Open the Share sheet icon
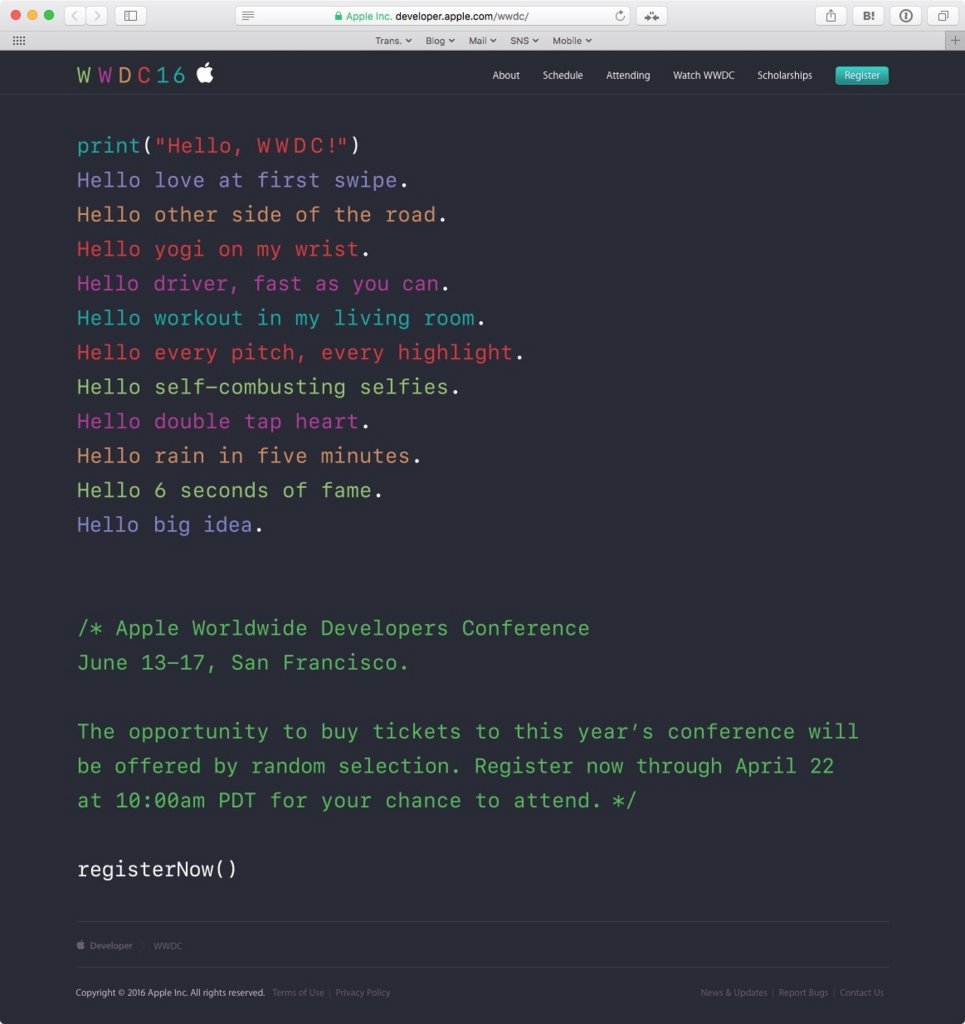Image resolution: width=965 pixels, height=1024 pixels. coord(831,16)
